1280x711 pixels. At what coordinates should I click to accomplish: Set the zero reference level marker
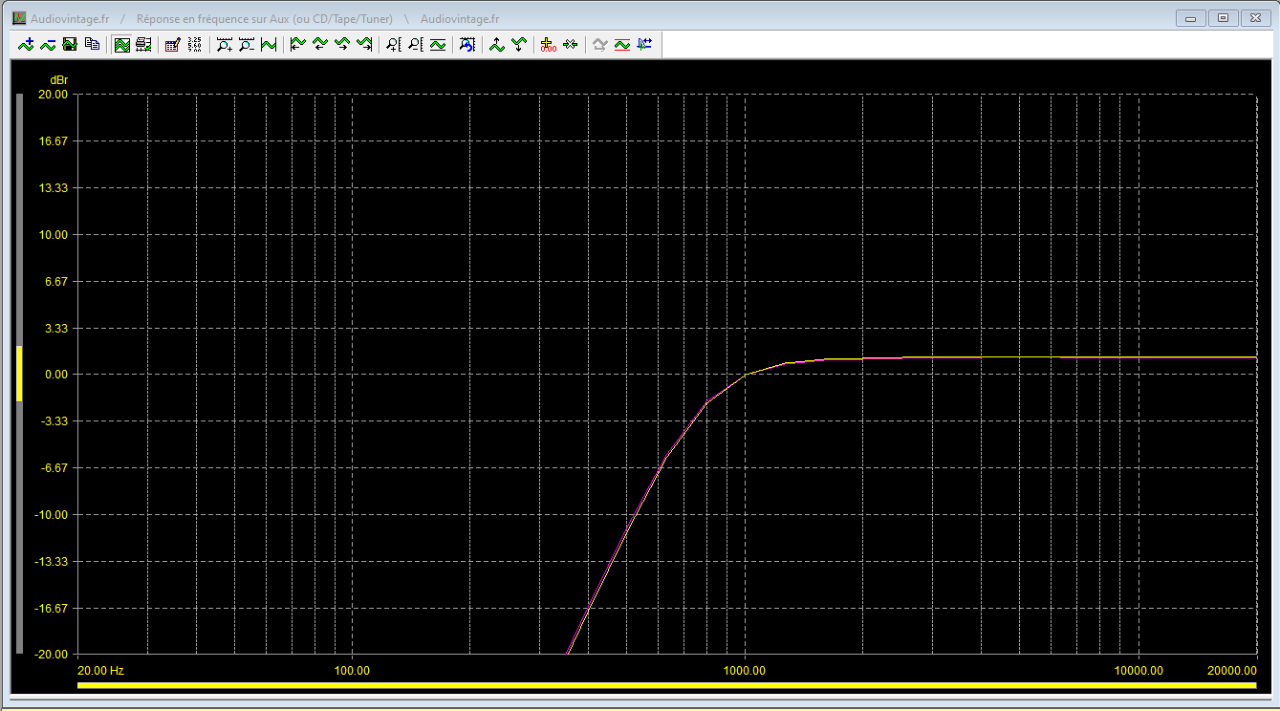tap(545, 44)
